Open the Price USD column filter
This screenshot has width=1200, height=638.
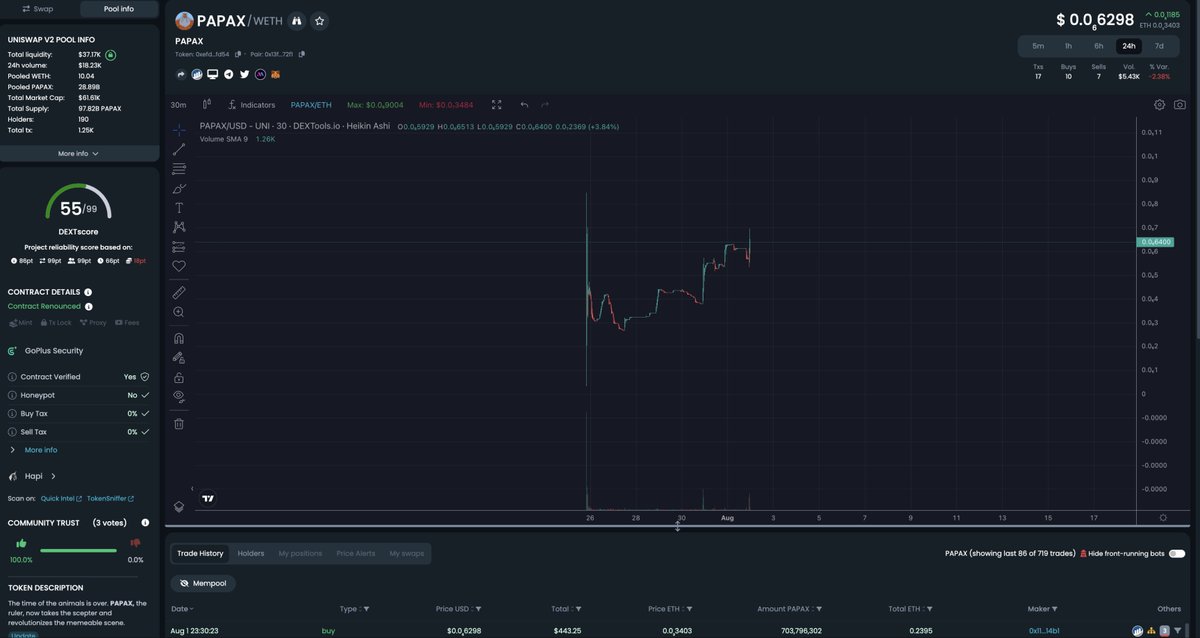click(x=478, y=608)
